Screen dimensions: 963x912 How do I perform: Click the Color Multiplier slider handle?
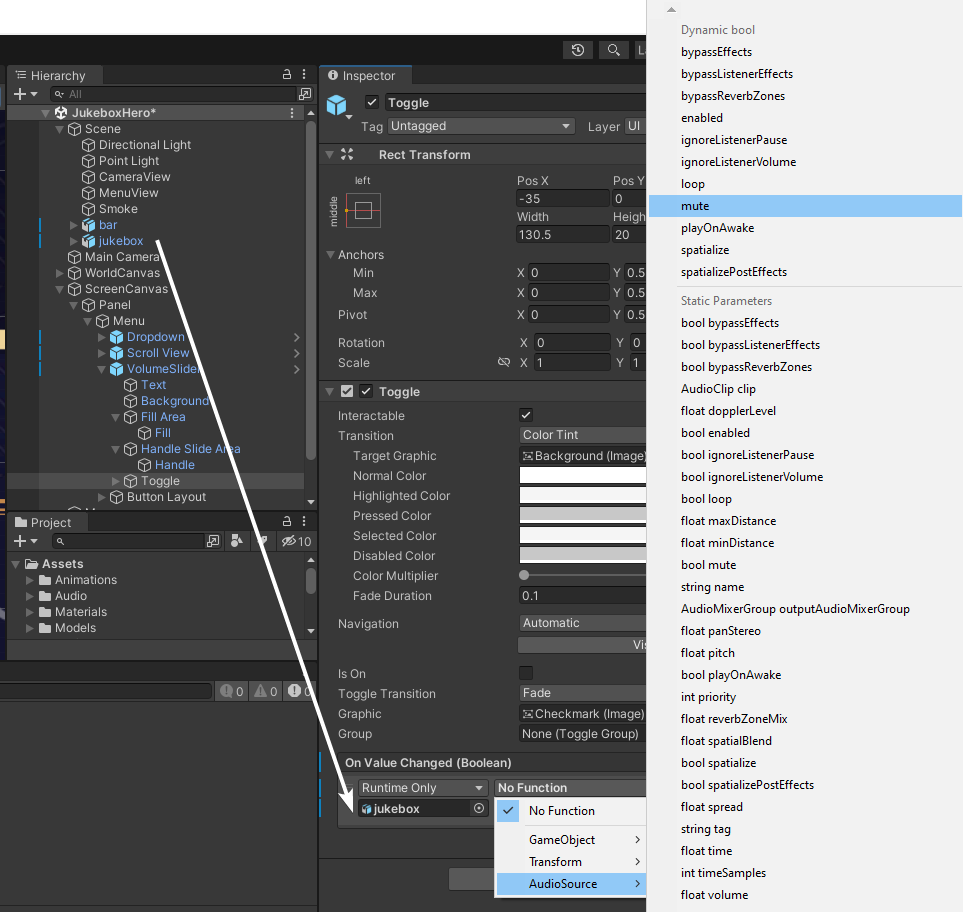524,575
